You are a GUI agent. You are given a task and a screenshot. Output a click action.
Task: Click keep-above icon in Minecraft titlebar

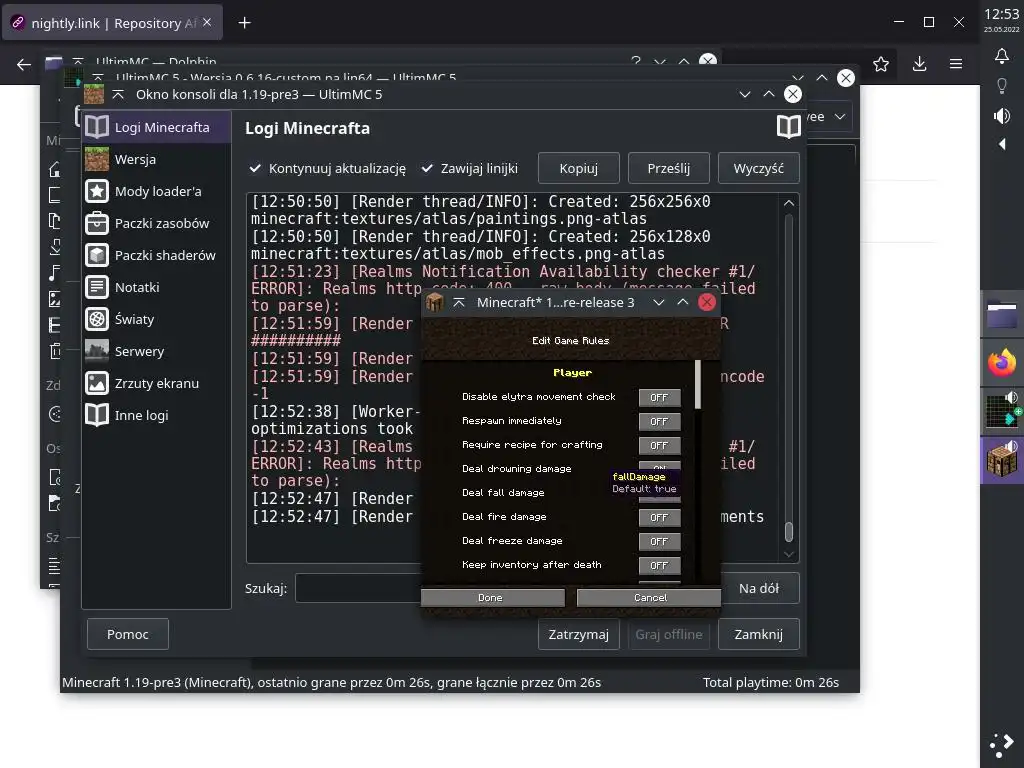459,302
